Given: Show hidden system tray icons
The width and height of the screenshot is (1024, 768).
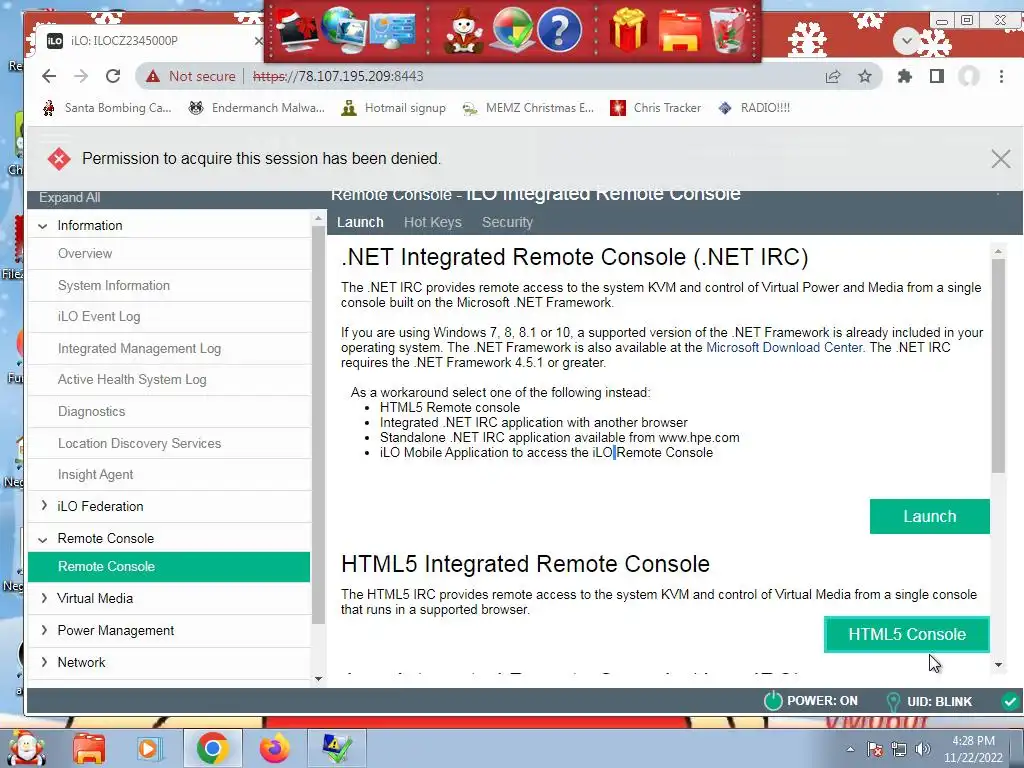Looking at the screenshot, I should click(850, 749).
